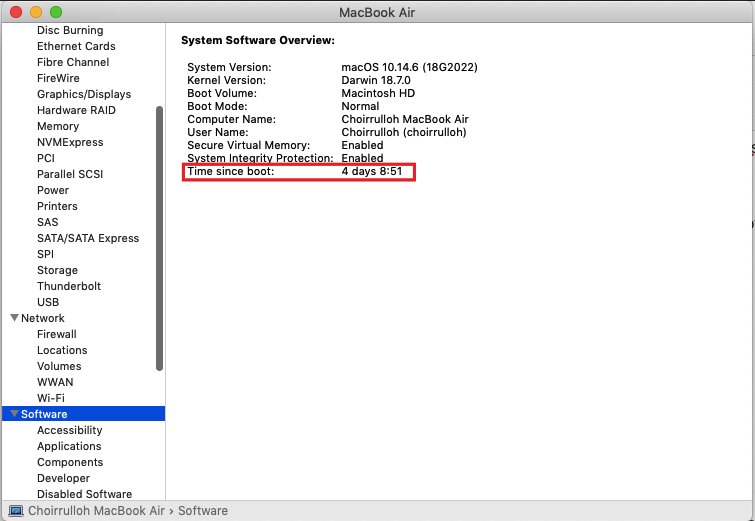Click the Darwin 18.7.0 kernel value
The image size is (755, 521).
tap(376, 80)
